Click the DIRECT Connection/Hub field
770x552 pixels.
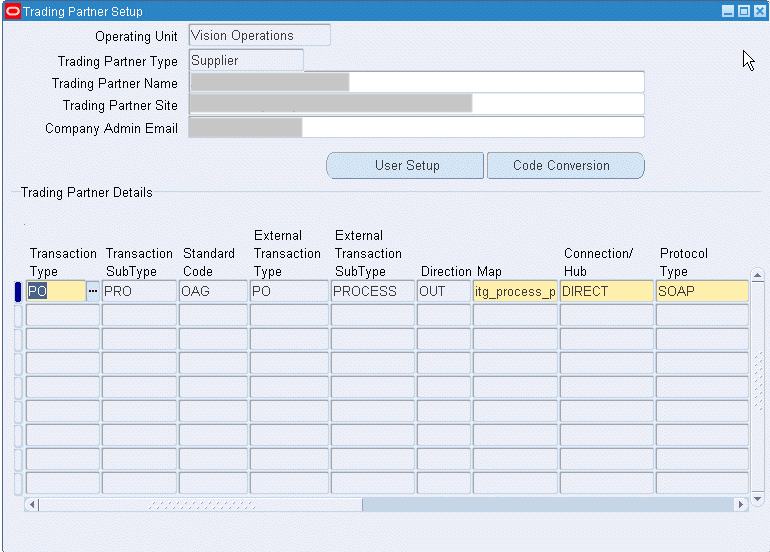coord(606,291)
